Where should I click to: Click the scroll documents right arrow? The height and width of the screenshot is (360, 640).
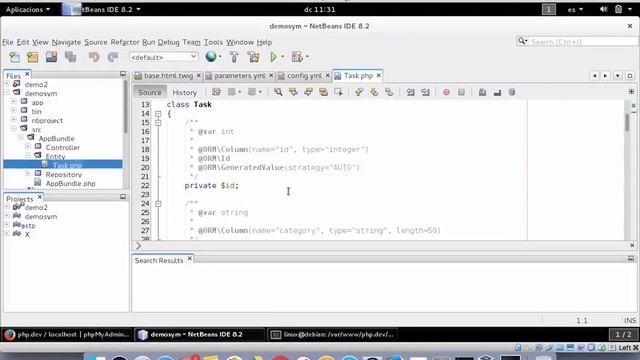[x=606, y=76]
